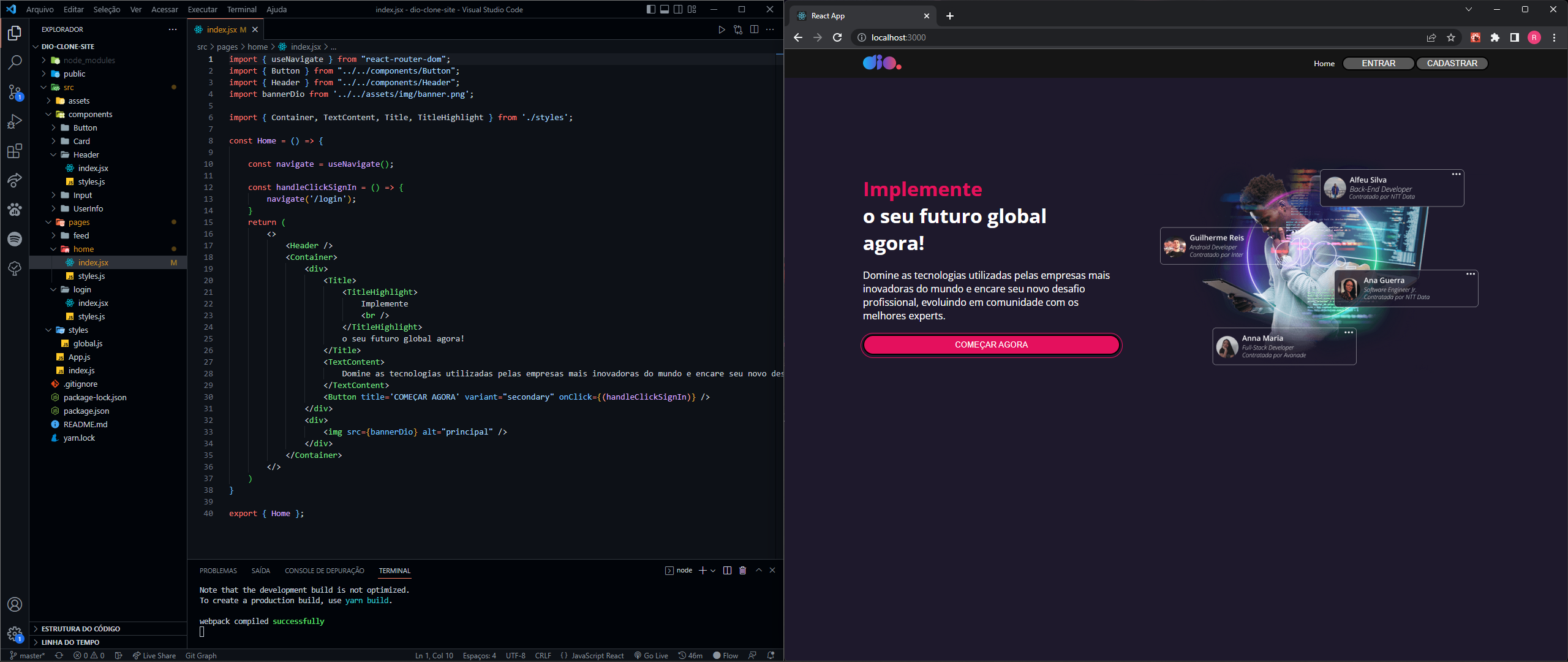1568x662 pixels.
Task: Switch to the PROBLEMAS tab
Action: (218, 571)
